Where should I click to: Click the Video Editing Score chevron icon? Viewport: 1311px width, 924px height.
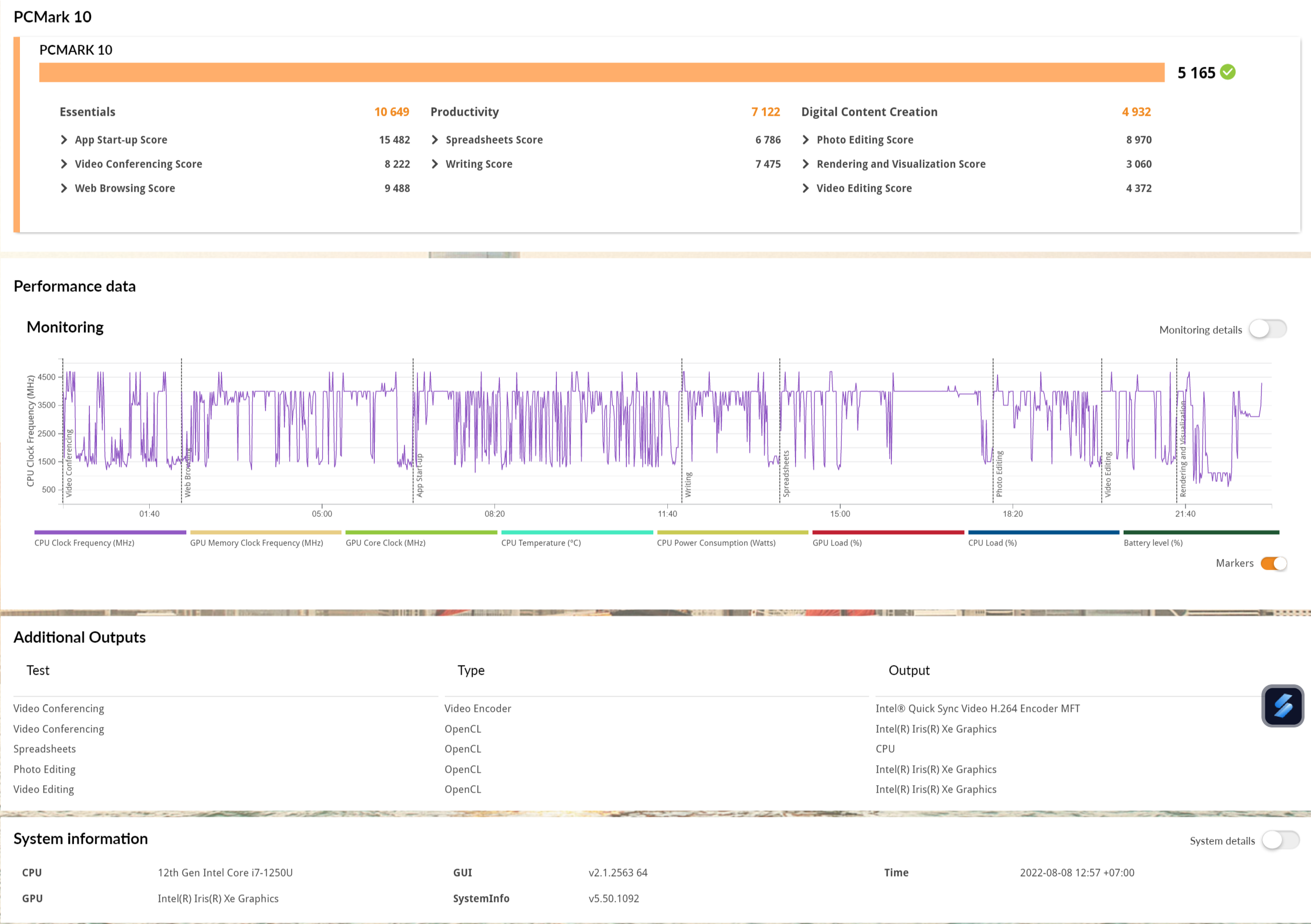805,188
